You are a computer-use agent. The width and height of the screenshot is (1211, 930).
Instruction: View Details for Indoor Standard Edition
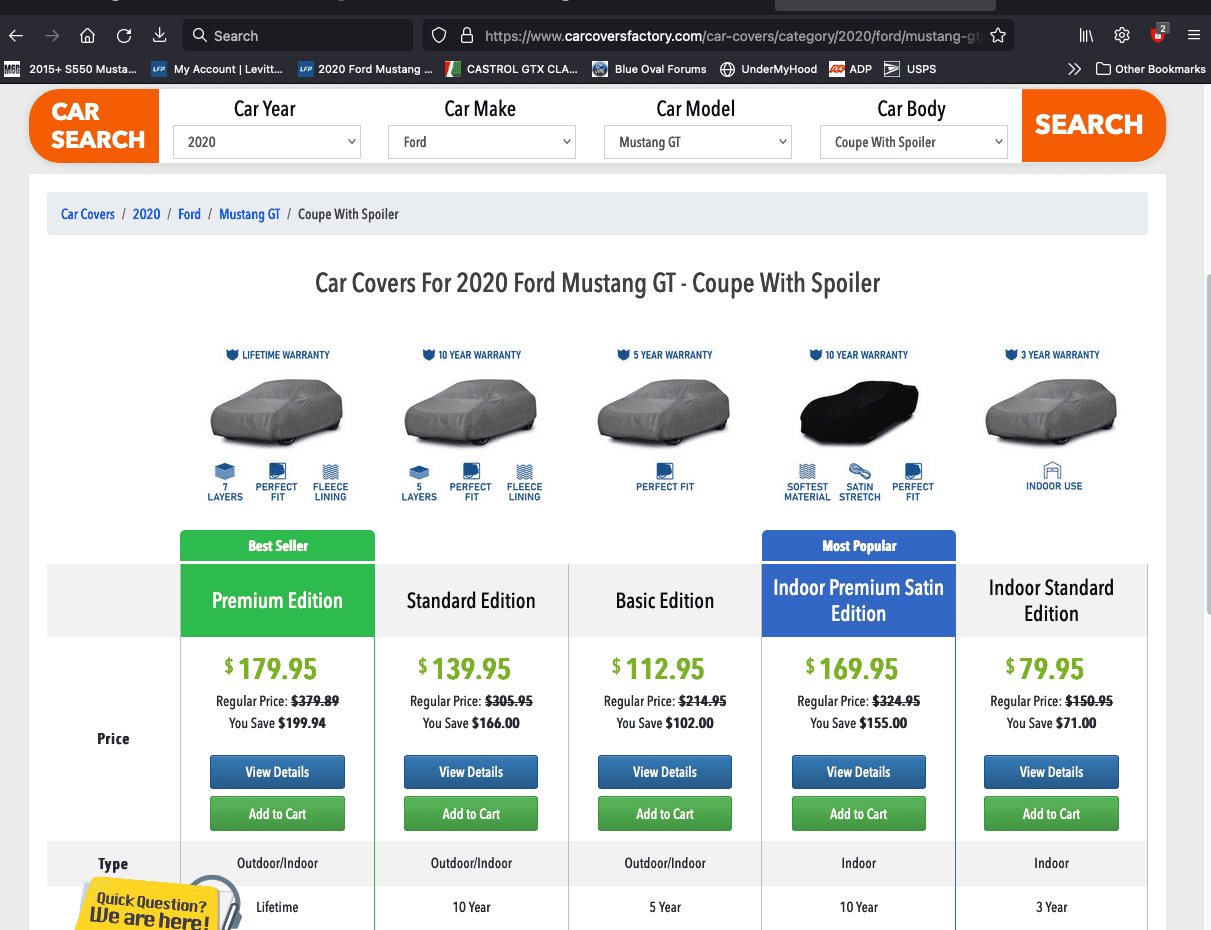[1051, 772]
